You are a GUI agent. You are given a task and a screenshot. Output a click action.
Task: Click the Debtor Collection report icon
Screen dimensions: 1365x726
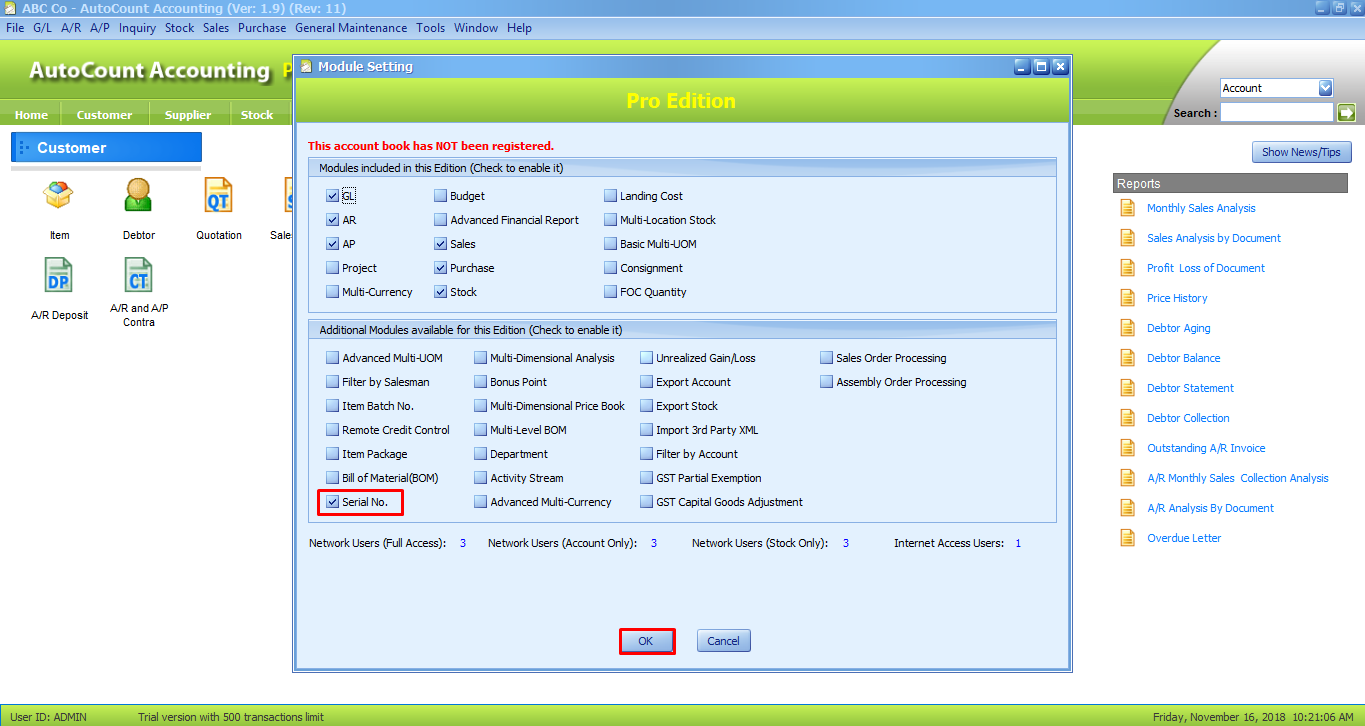(x=1128, y=418)
